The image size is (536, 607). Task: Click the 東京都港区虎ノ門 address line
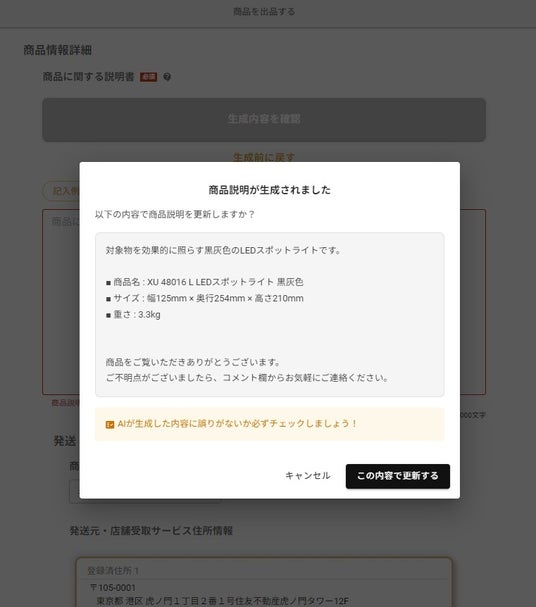(223, 601)
